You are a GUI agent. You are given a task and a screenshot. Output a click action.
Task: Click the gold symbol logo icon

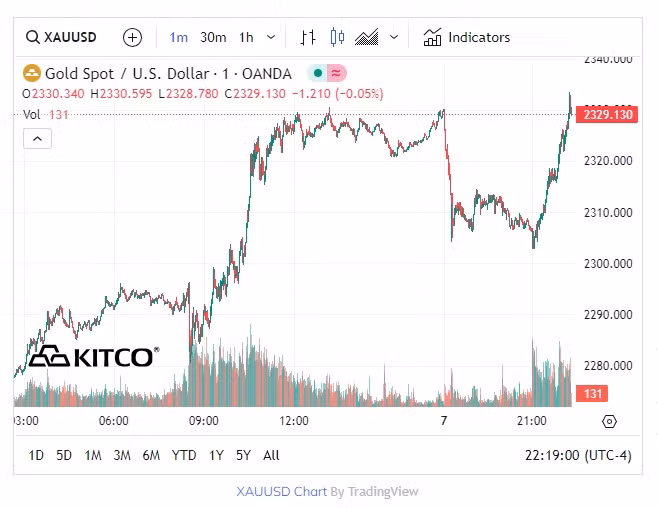pos(32,73)
